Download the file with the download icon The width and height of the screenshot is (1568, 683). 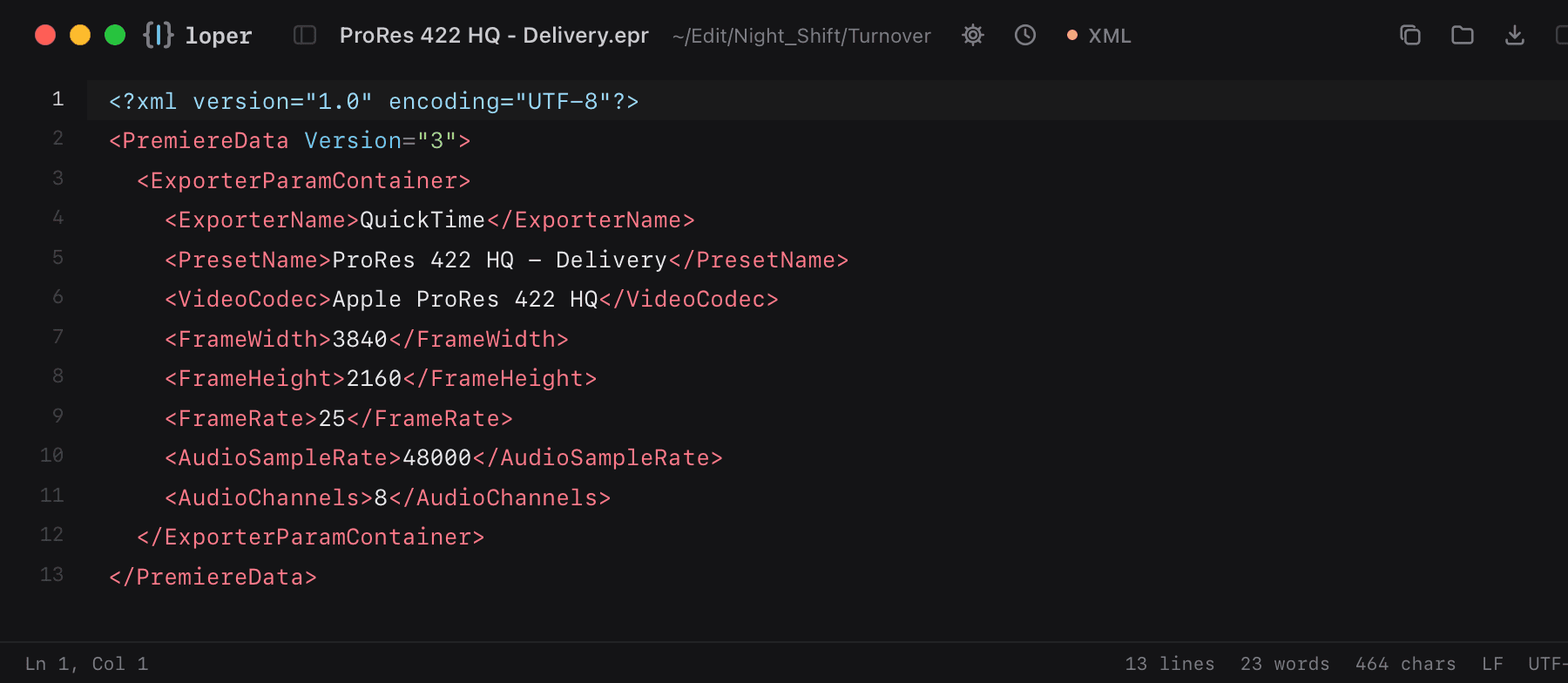(x=1515, y=35)
